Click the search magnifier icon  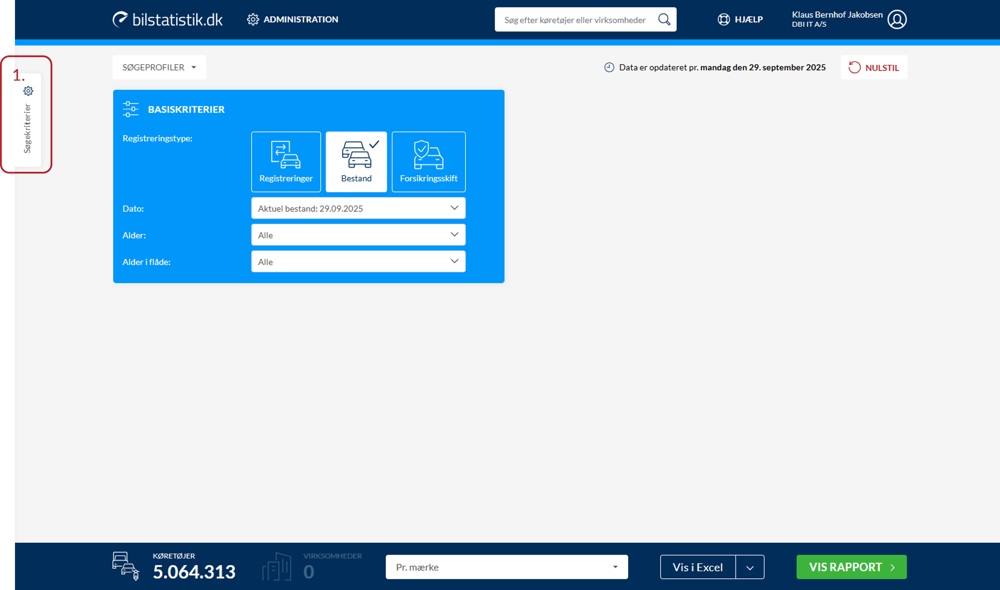[x=664, y=19]
